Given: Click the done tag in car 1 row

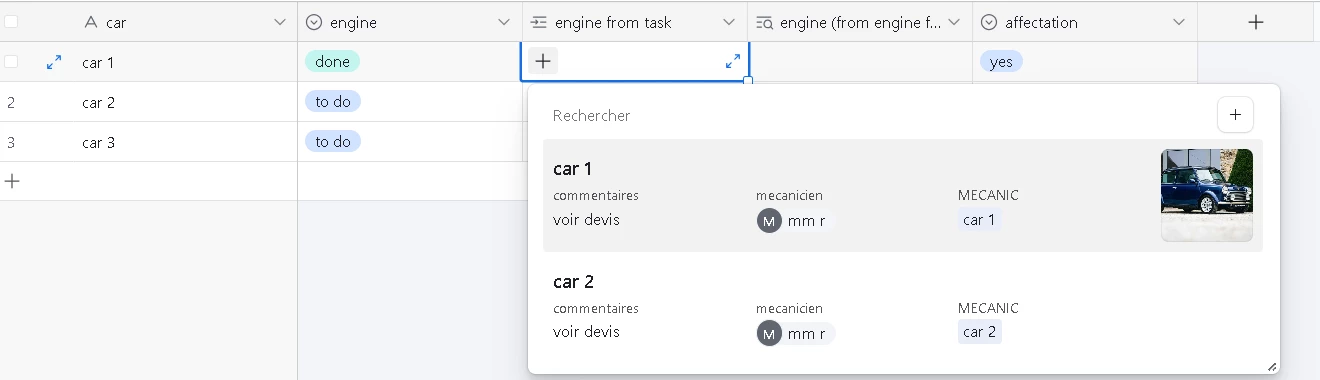Looking at the screenshot, I should click(x=332, y=62).
